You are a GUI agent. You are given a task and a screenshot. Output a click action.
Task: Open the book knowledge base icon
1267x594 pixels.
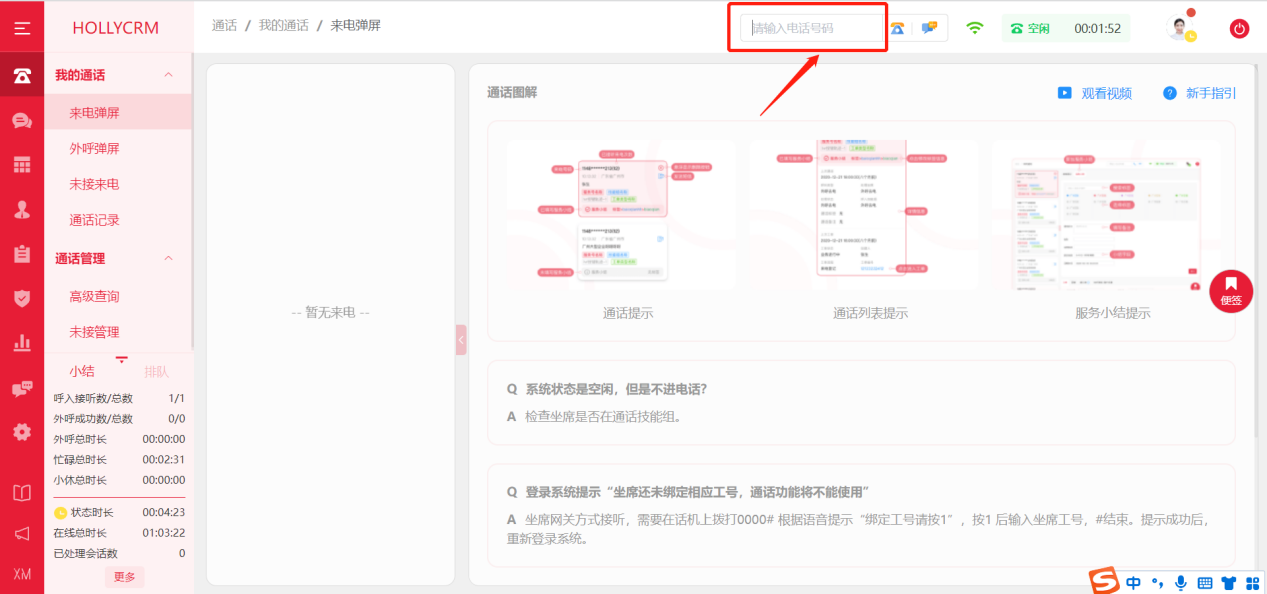click(22, 493)
